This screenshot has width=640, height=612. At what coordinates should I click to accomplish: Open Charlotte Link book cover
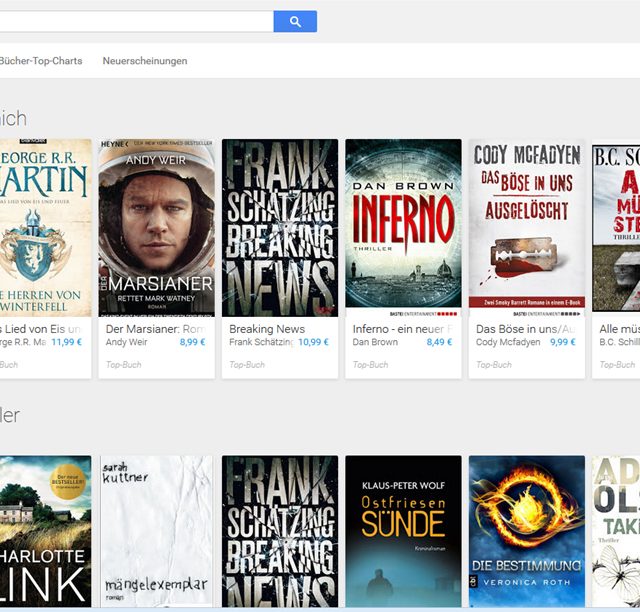point(46,532)
